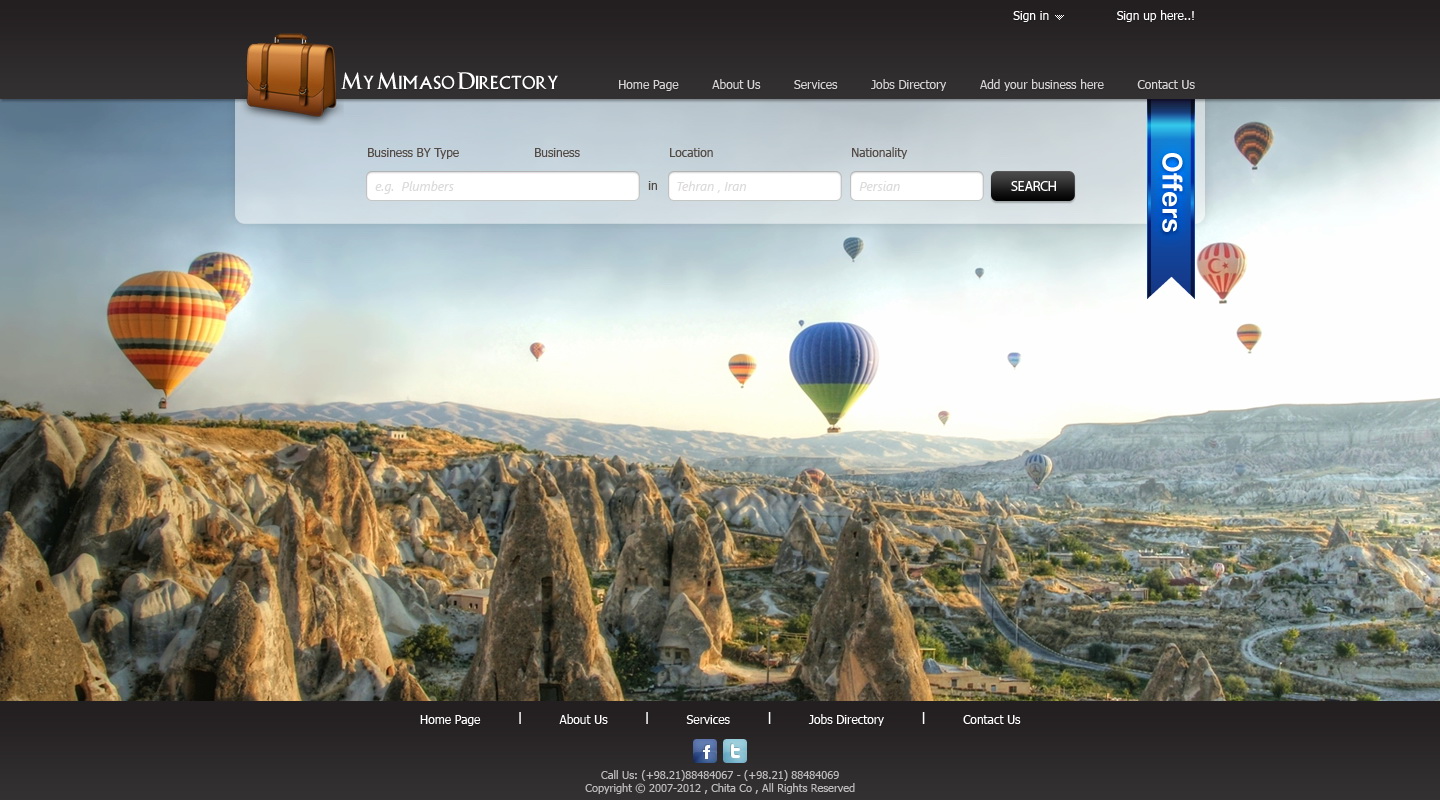This screenshot has height=800, width=1440.
Task: Open Services in top navigation
Action: (815, 85)
